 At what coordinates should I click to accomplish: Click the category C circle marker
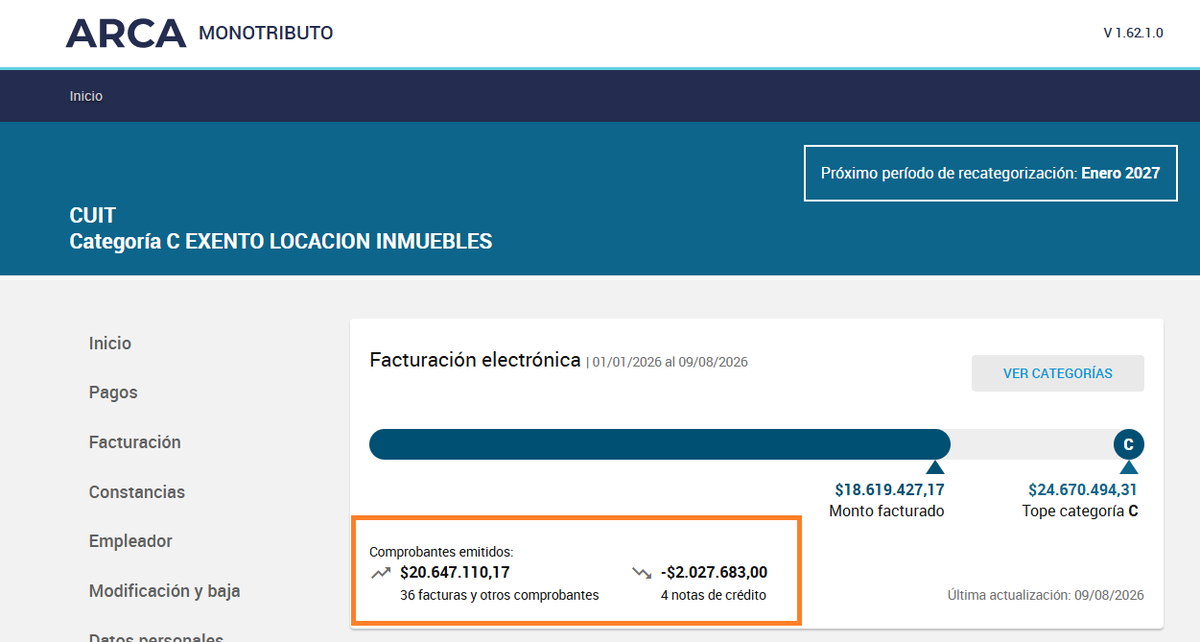1129,444
